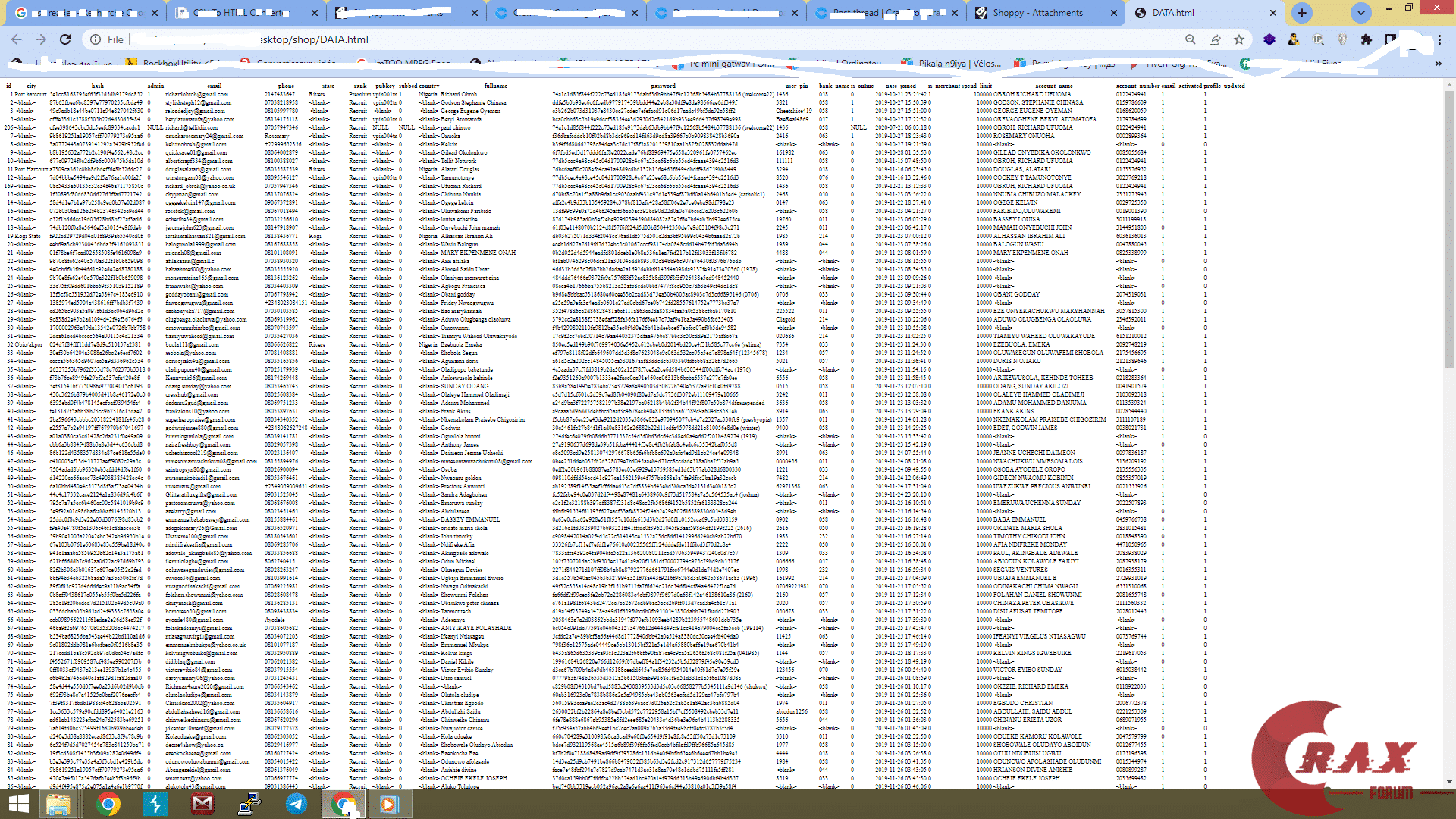Switch to the DATA.html tab
This screenshot has height=819, width=1456.
1183,13
